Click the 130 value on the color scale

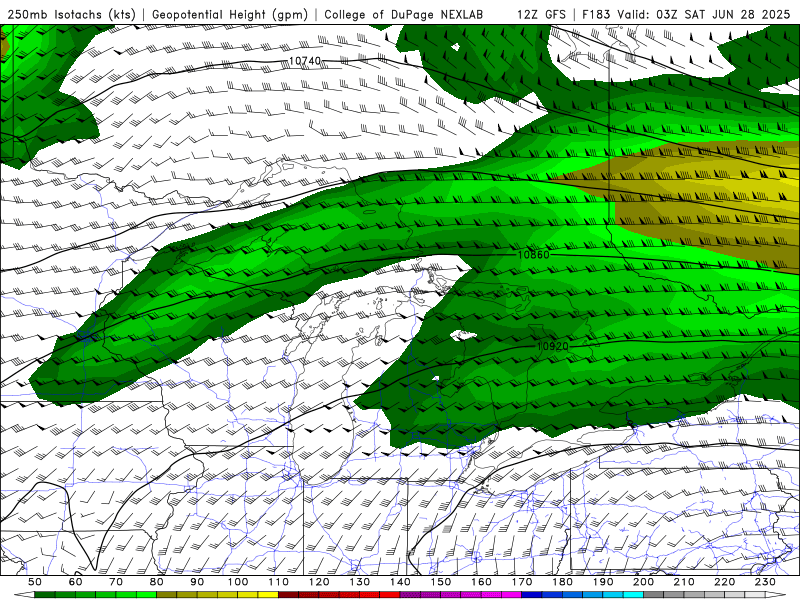[360, 582]
